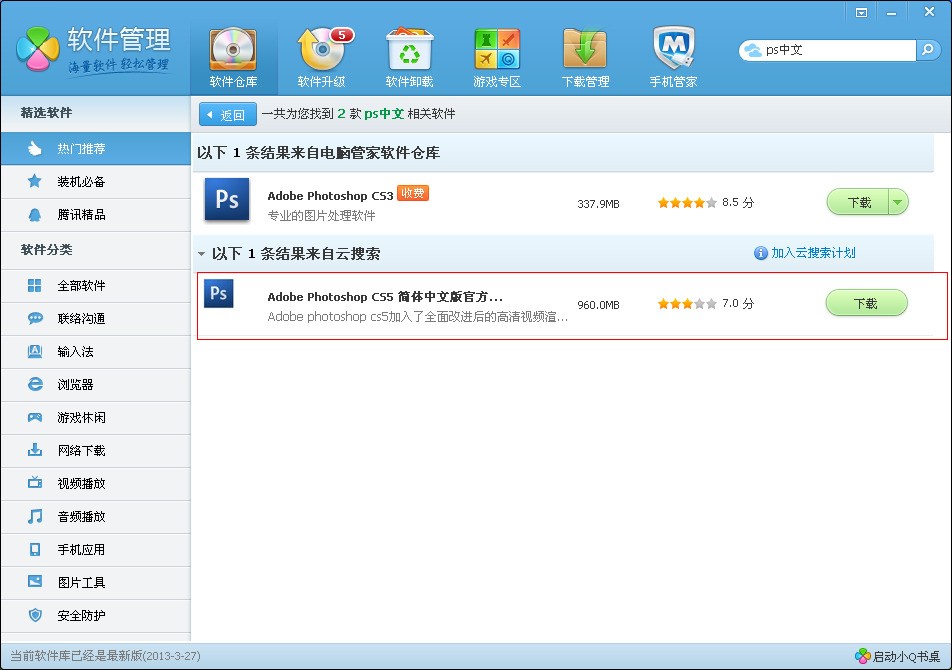
Task: Click the 启动小Q书桌 icon in status bar
Action: [x=862, y=656]
